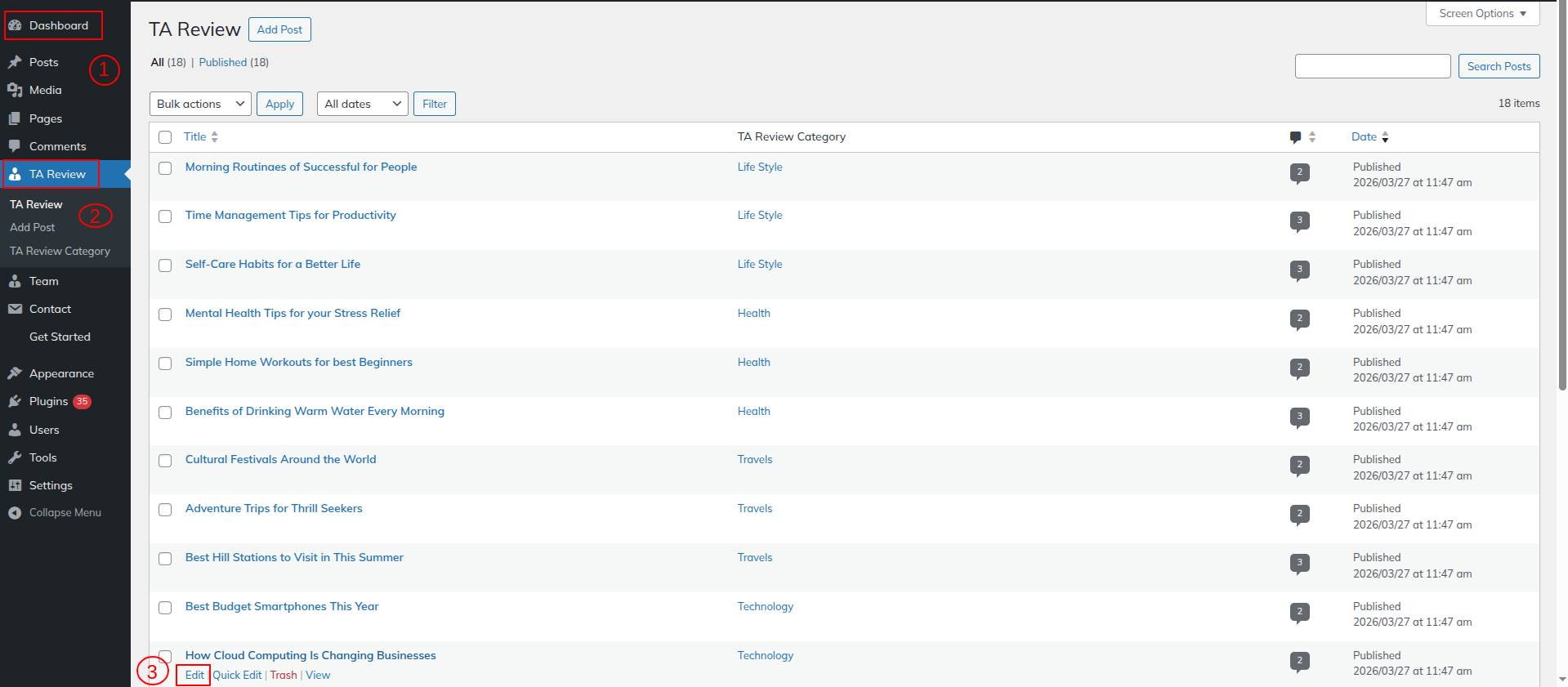Open TA Review Category submenu item

tap(60, 251)
